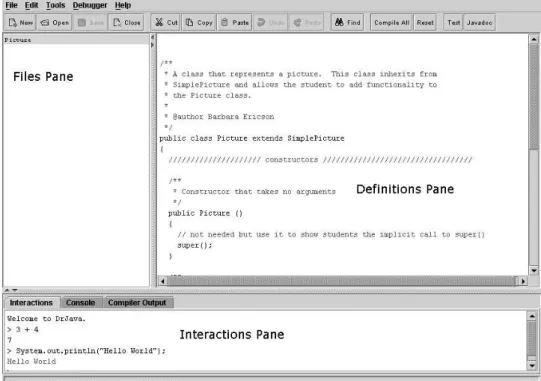Open the File menu
541x381 pixels.
11,5
